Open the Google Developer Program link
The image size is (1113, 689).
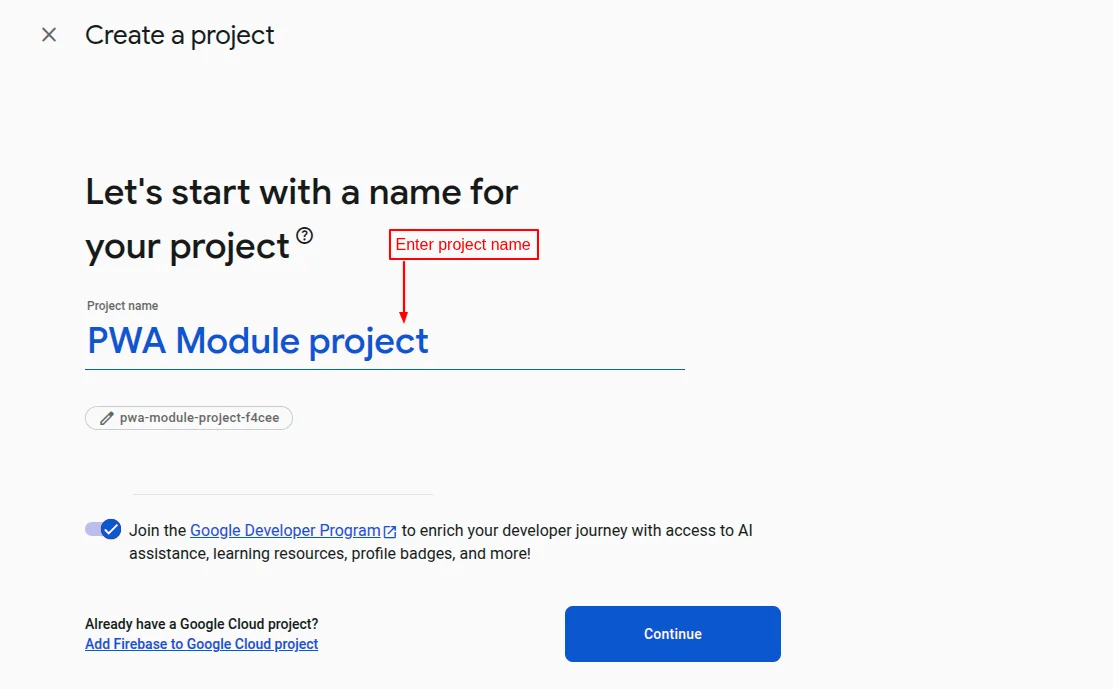285,530
